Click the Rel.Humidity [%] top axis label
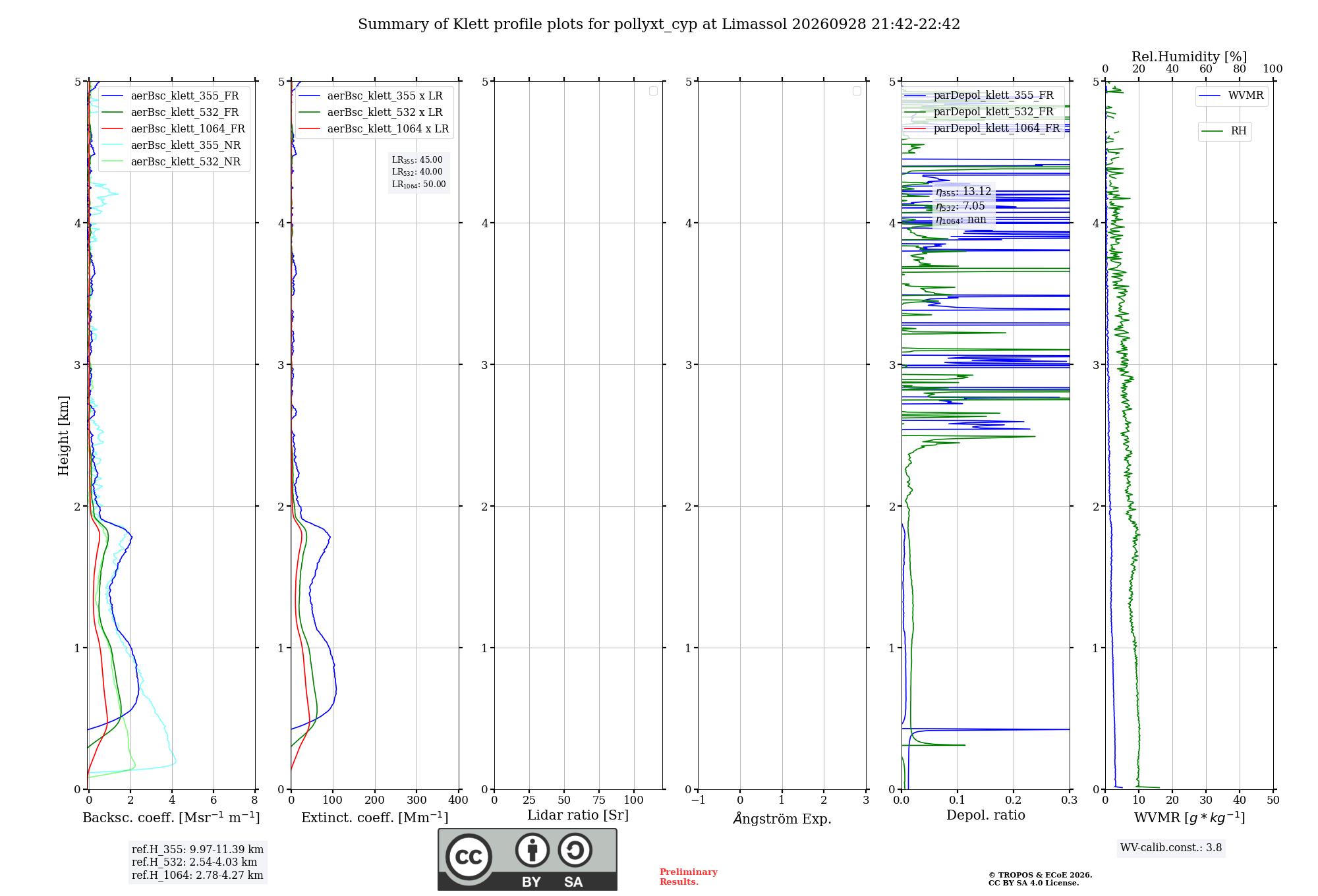This screenshot has height=896, width=1318. (x=1189, y=57)
